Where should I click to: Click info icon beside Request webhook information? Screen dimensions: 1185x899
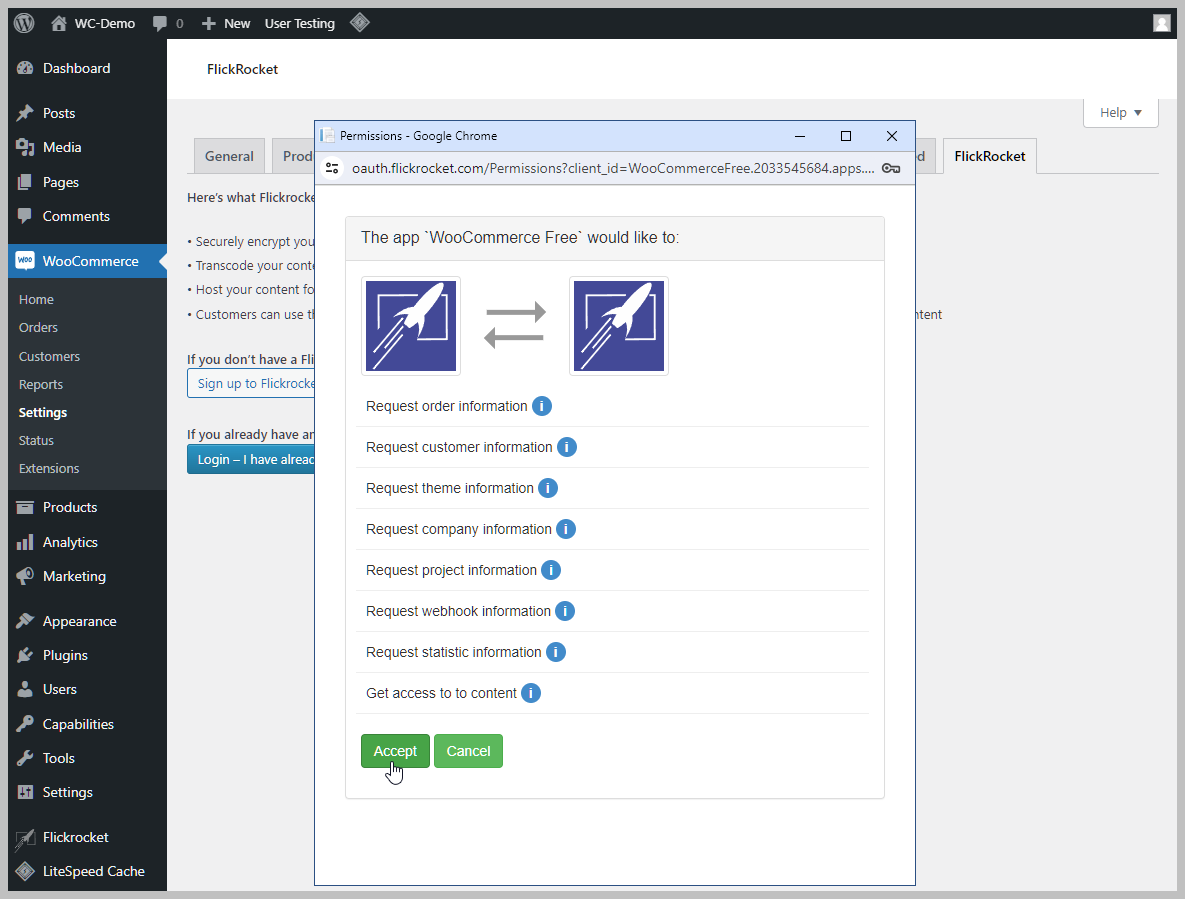565,611
